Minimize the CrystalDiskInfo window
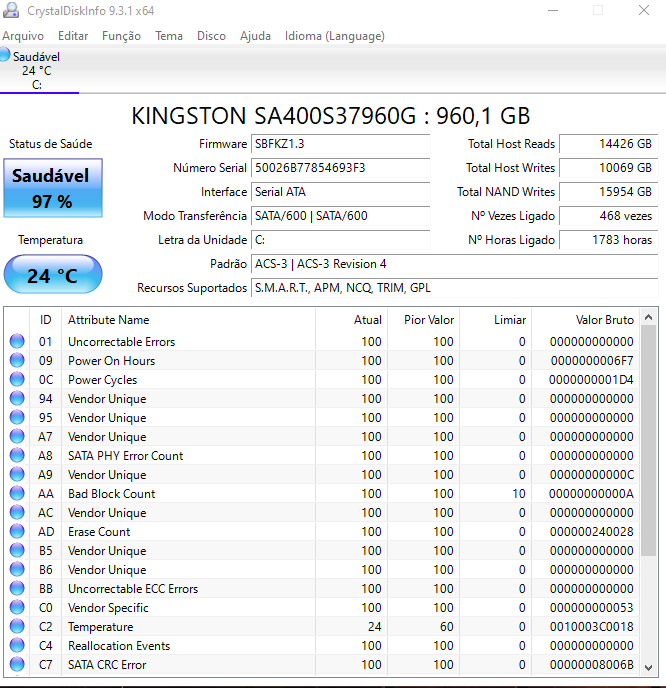Screen dimensions: 666x688 [x=553, y=10]
